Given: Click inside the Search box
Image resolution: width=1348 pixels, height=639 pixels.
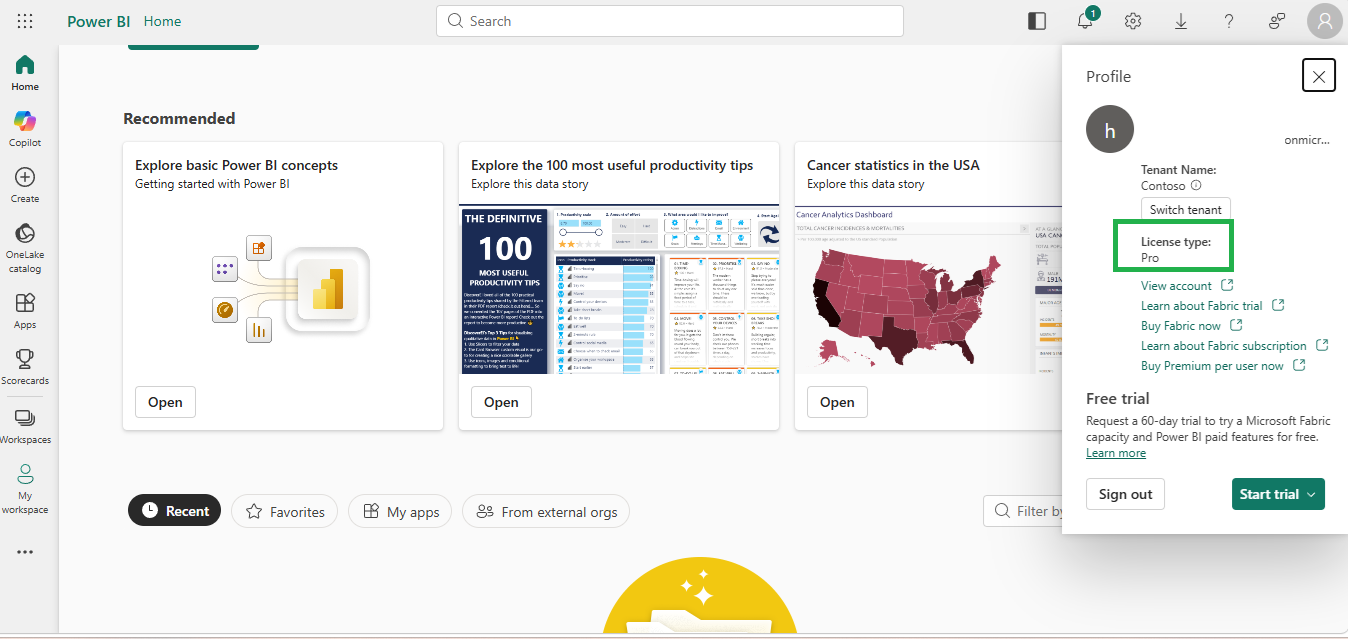Looking at the screenshot, I should pos(669,21).
